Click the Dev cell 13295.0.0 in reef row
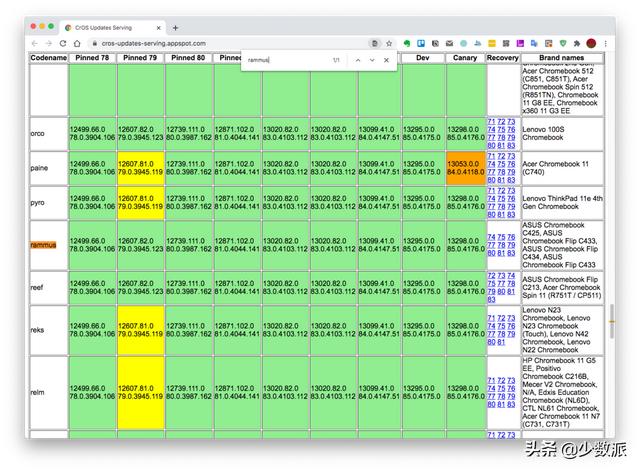 [x=423, y=288]
